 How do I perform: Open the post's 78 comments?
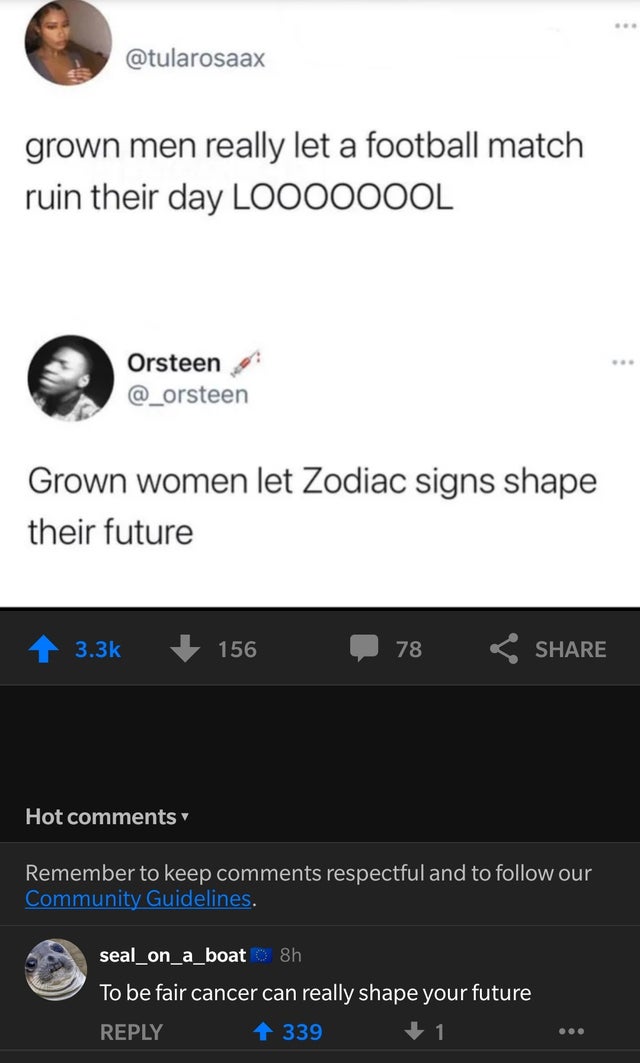tap(364, 649)
